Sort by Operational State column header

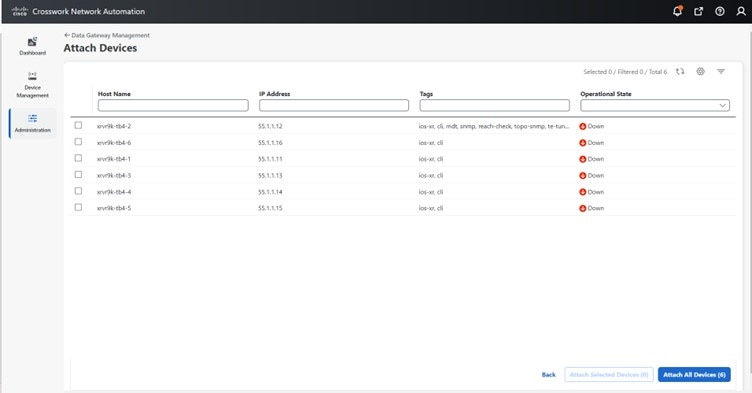[606, 94]
